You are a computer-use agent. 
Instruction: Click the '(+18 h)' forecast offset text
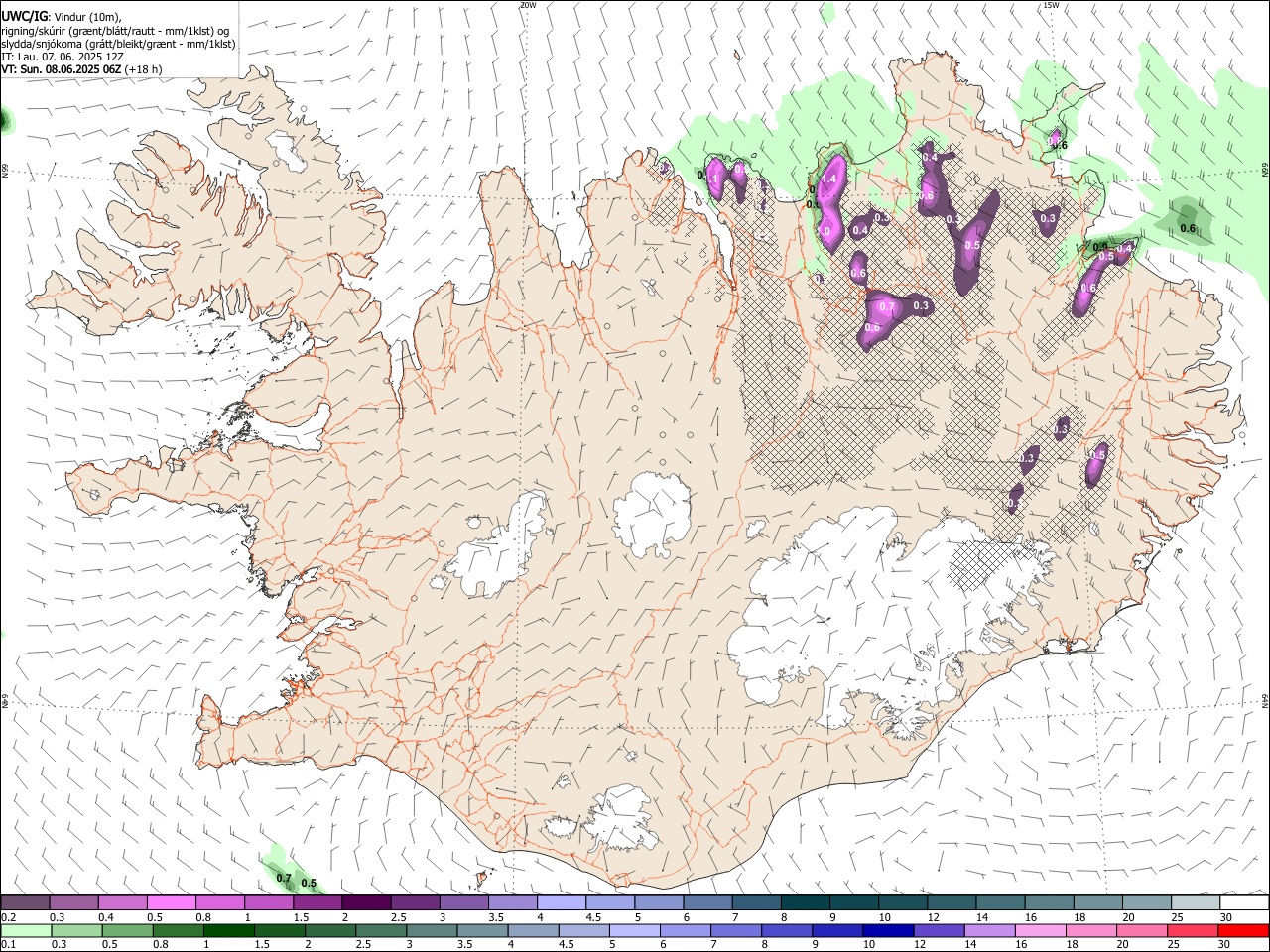(144, 69)
